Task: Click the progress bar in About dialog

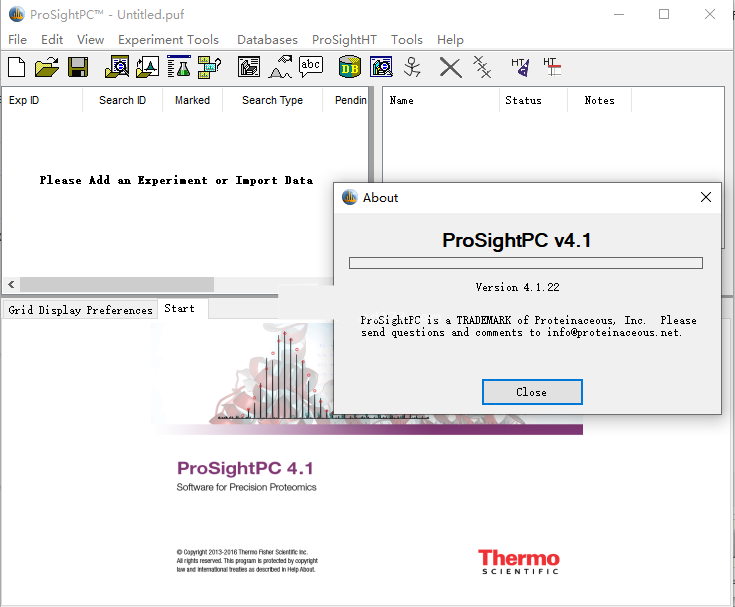Action: pyautogui.click(x=525, y=263)
